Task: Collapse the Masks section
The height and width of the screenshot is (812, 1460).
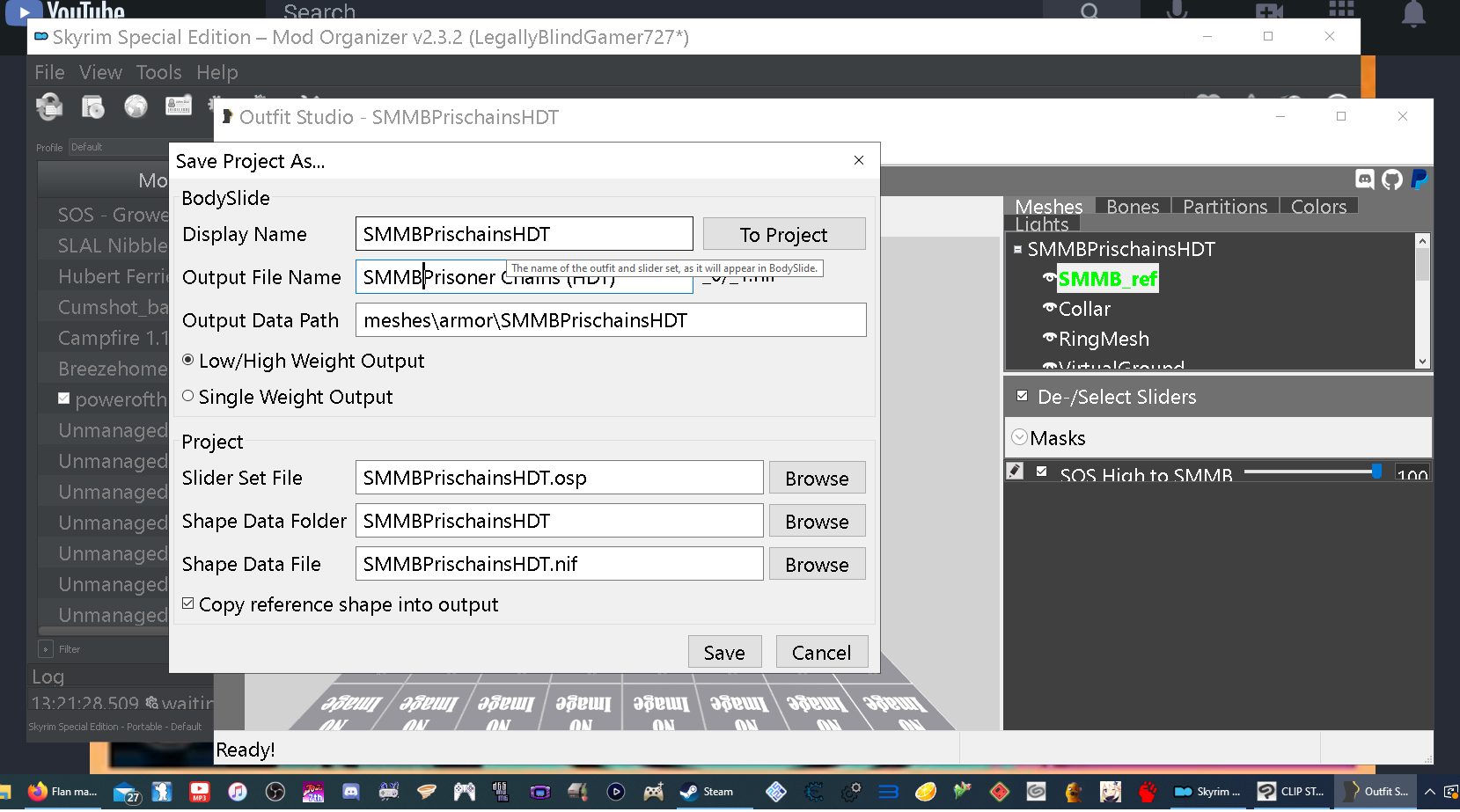Action: 1019,437
